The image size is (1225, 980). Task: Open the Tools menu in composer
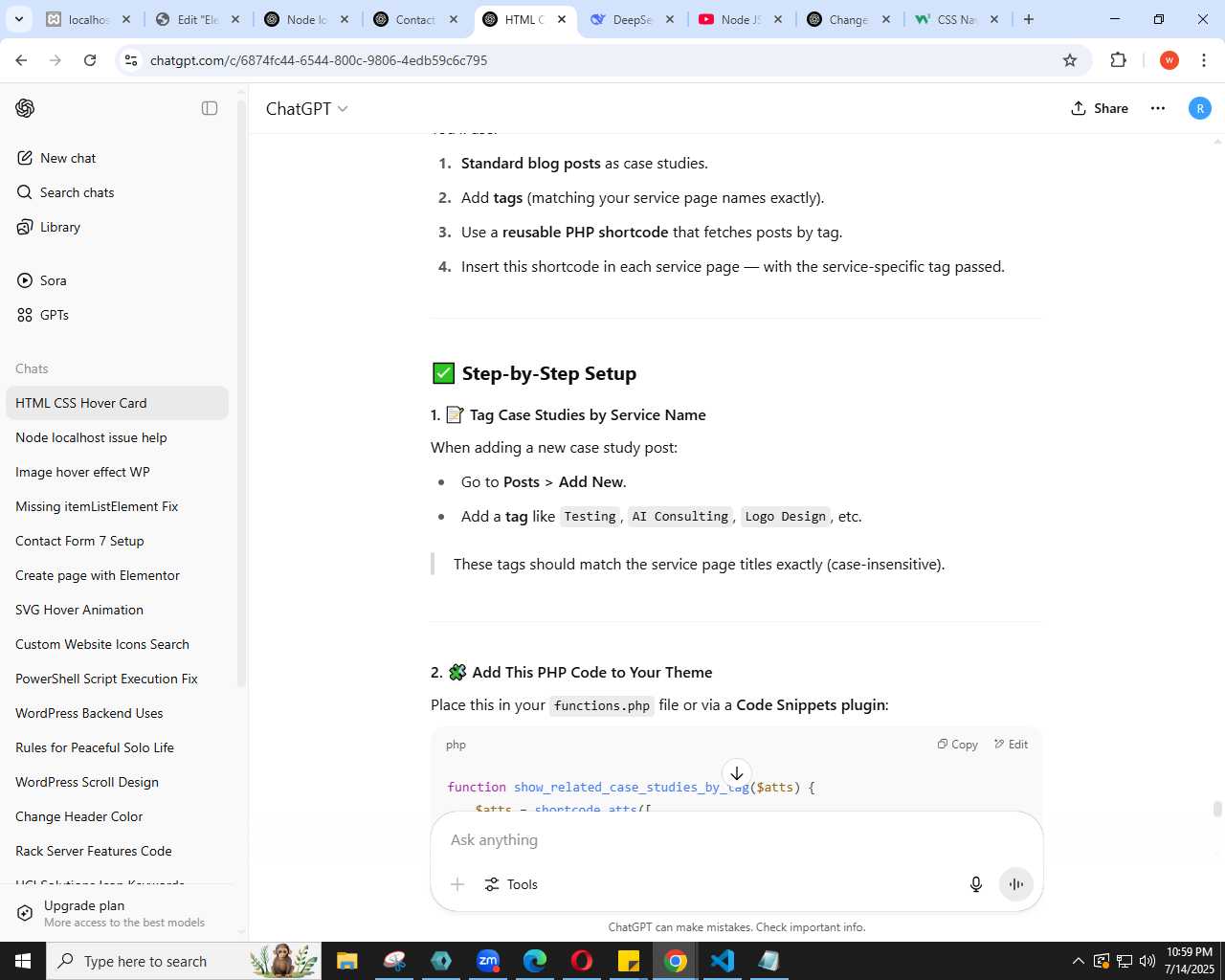[x=511, y=884]
